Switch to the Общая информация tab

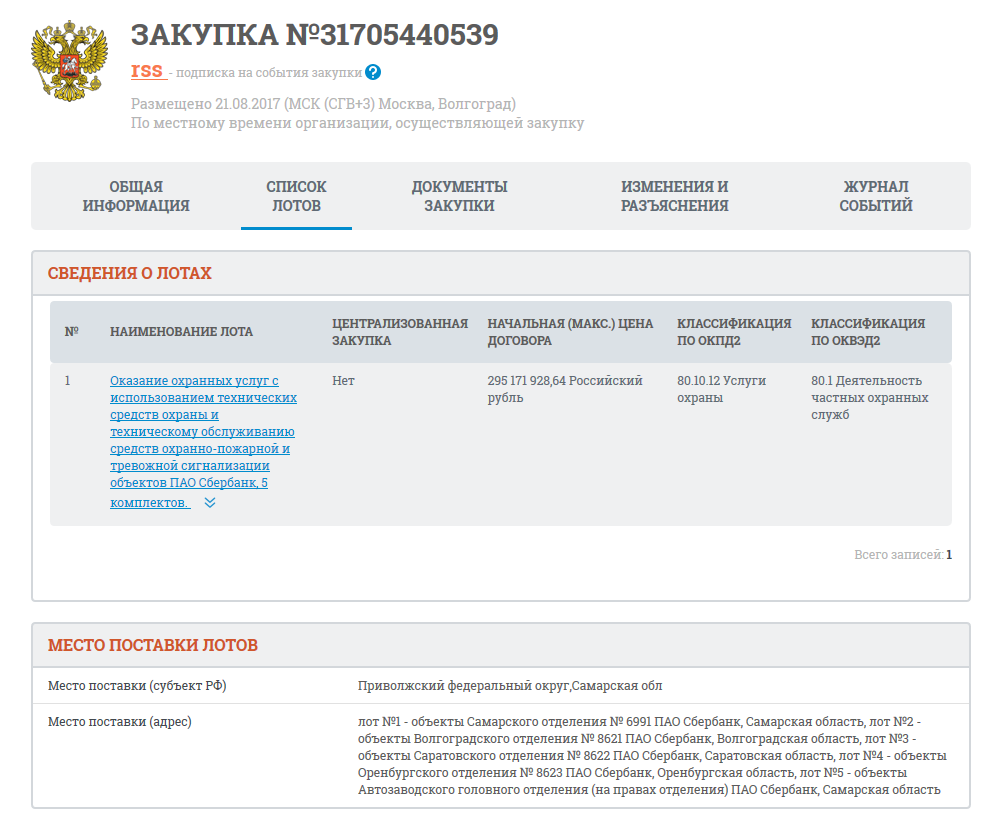(x=136, y=196)
